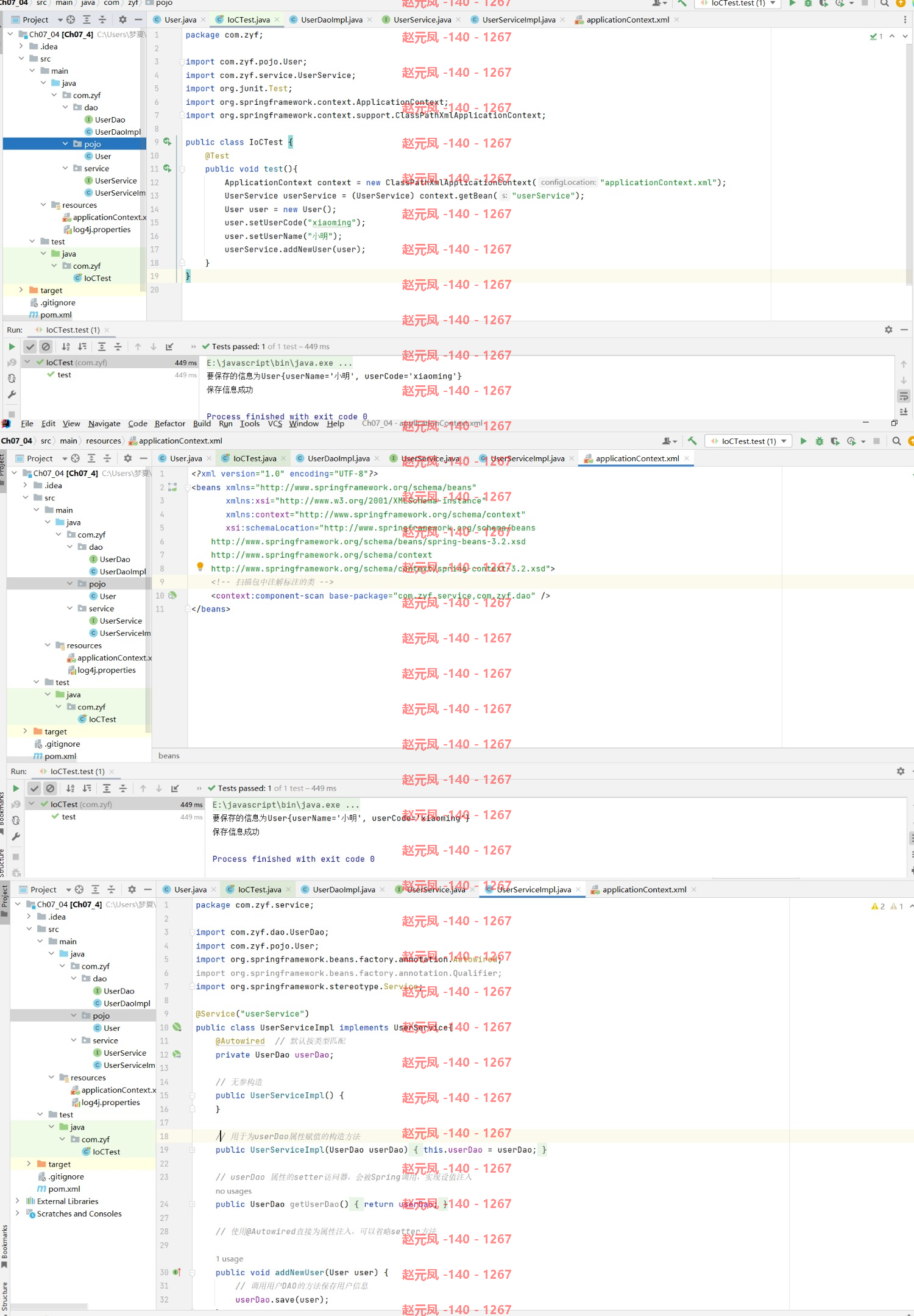The image size is (914, 1316).
Task: Collapse all test results in applicationContext.xml window's Run panel
Action: click(x=122, y=788)
